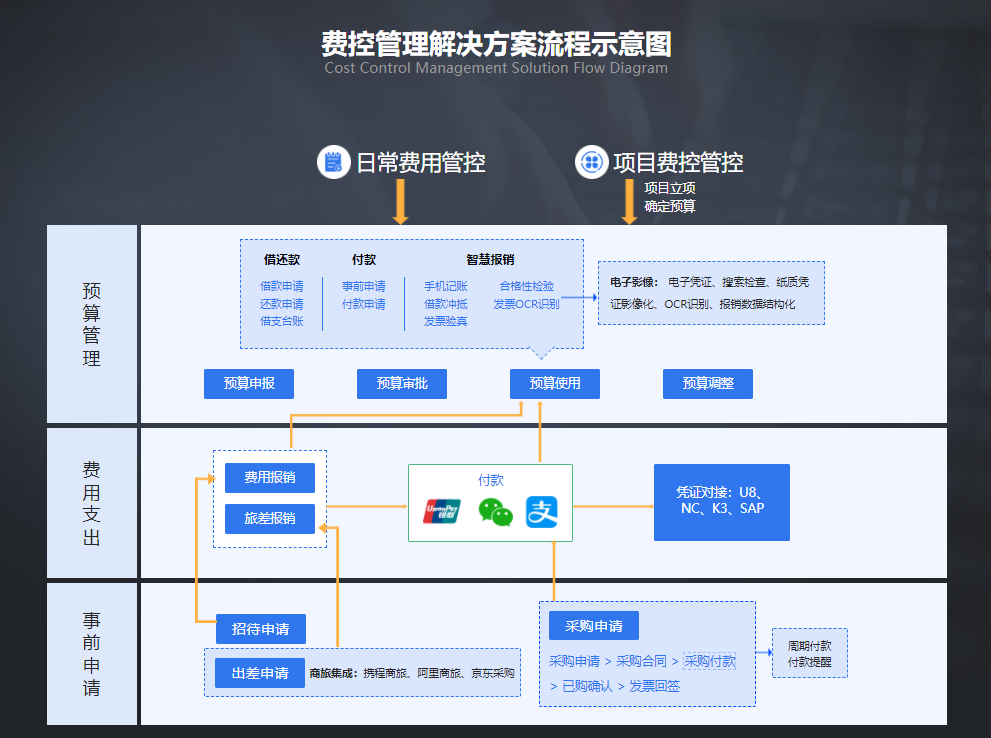Select the 事前申请 side label
991x738 pixels.
[x=92, y=654]
